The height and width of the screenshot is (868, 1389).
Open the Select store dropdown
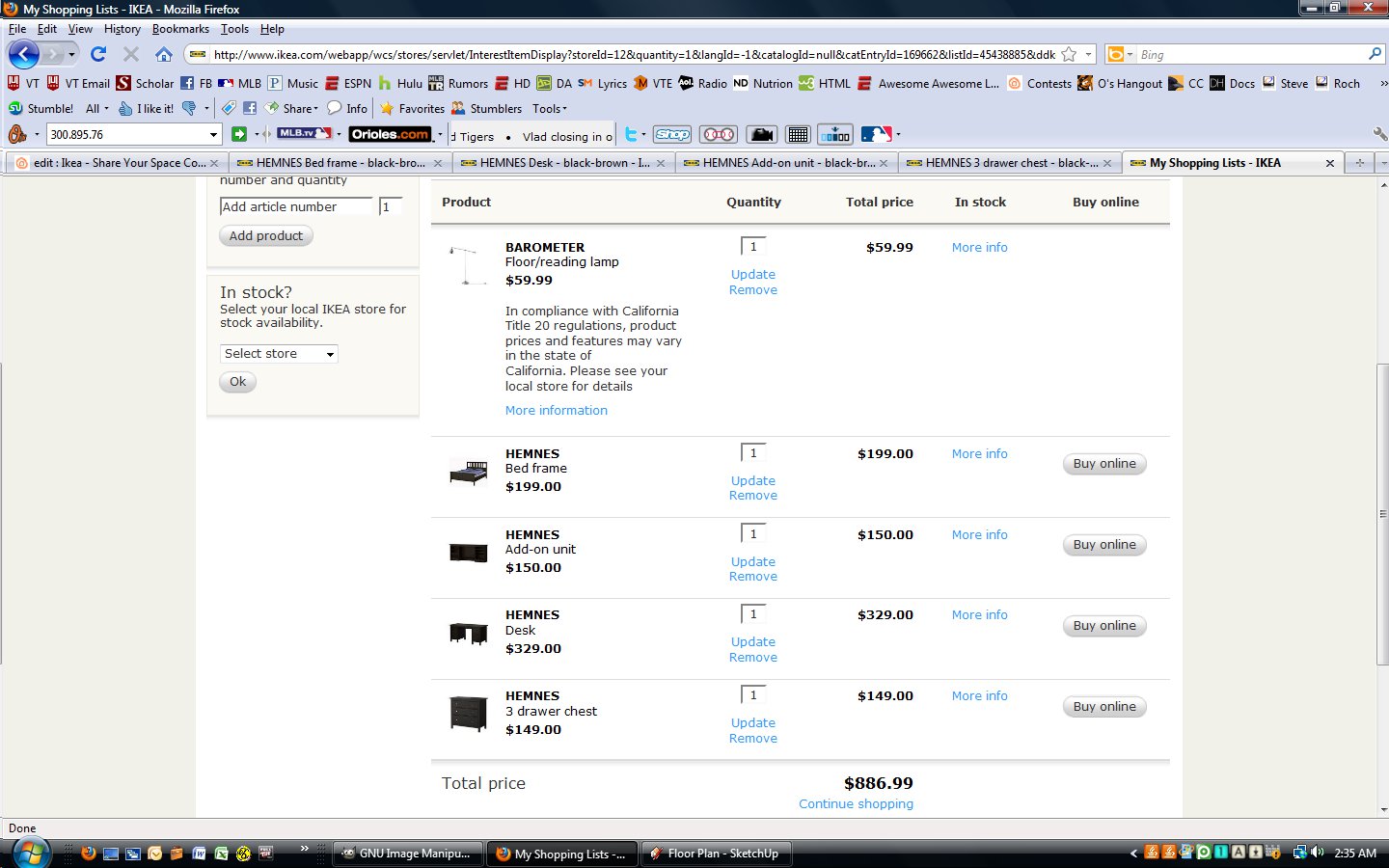279,354
